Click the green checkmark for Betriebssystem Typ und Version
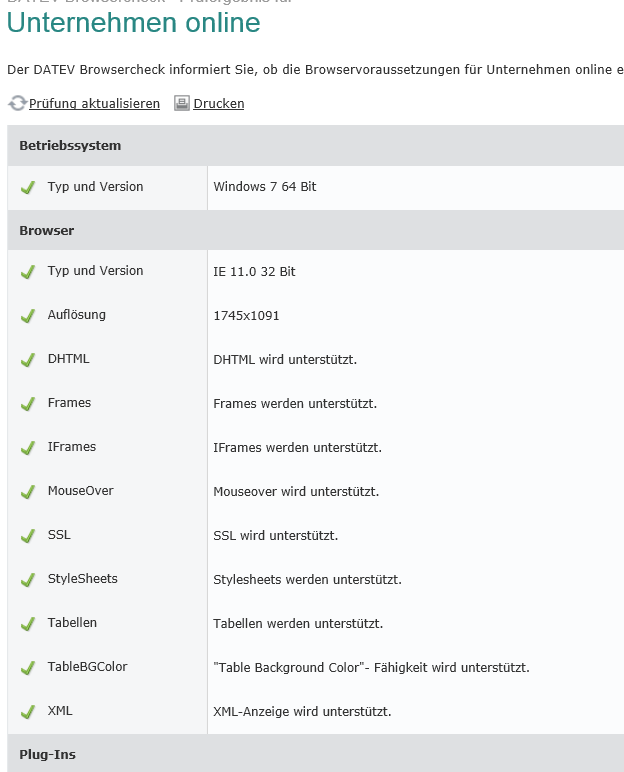The height and width of the screenshot is (772, 624). click(28, 187)
